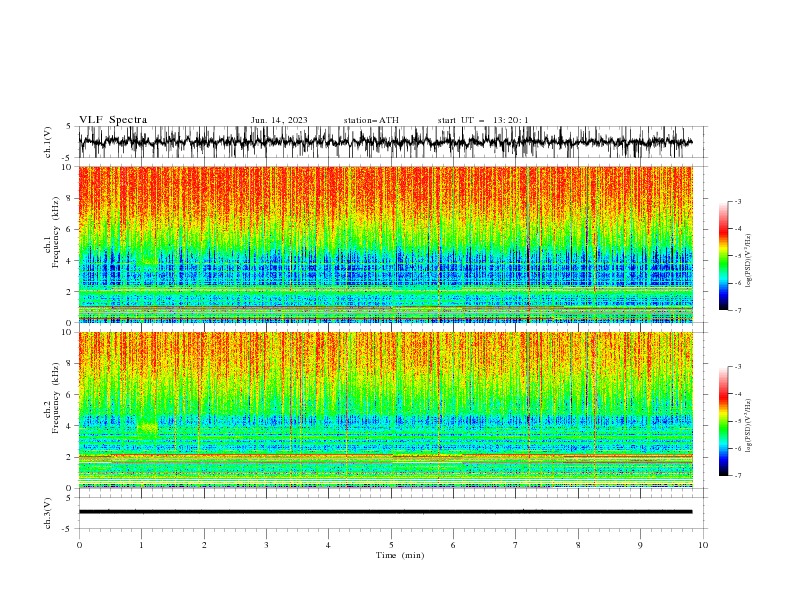The height and width of the screenshot is (612, 792).
Task: Click the time axis tick label '4'
Action: click(x=328, y=545)
